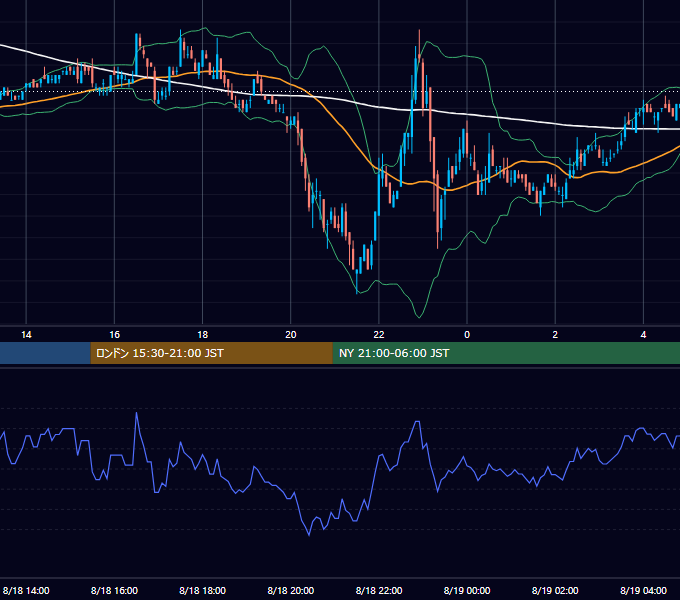Click the 8/18 16:00 time label
Screen dimensions: 680x600
coord(114,590)
